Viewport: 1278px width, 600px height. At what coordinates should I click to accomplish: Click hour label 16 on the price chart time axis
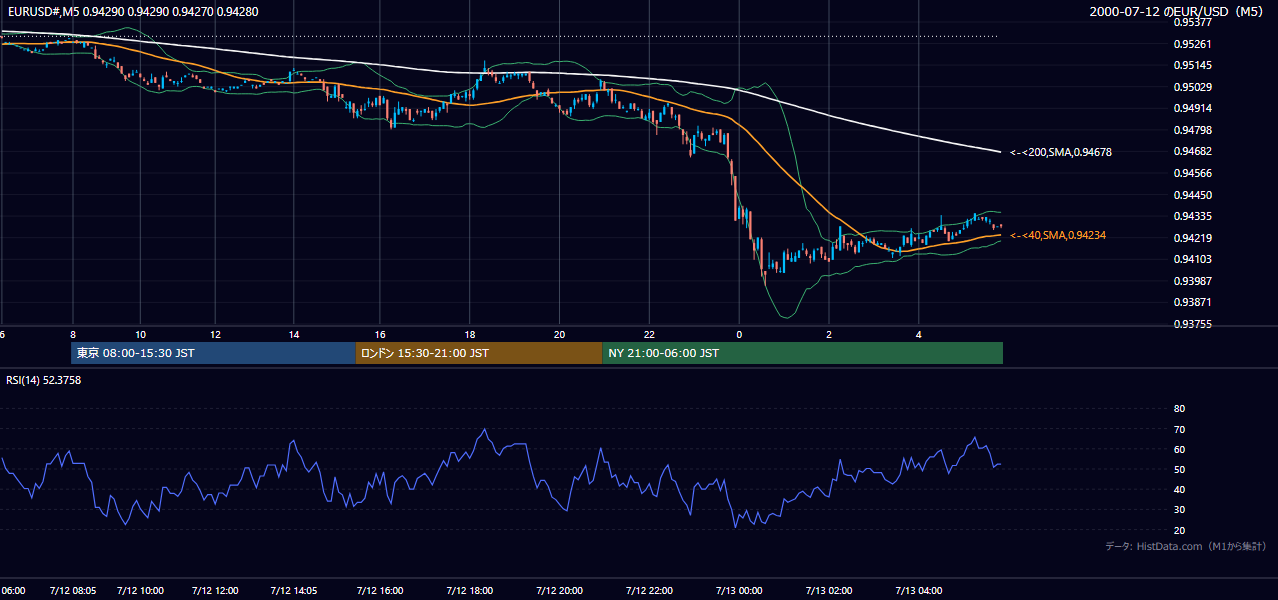tap(381, 334)
